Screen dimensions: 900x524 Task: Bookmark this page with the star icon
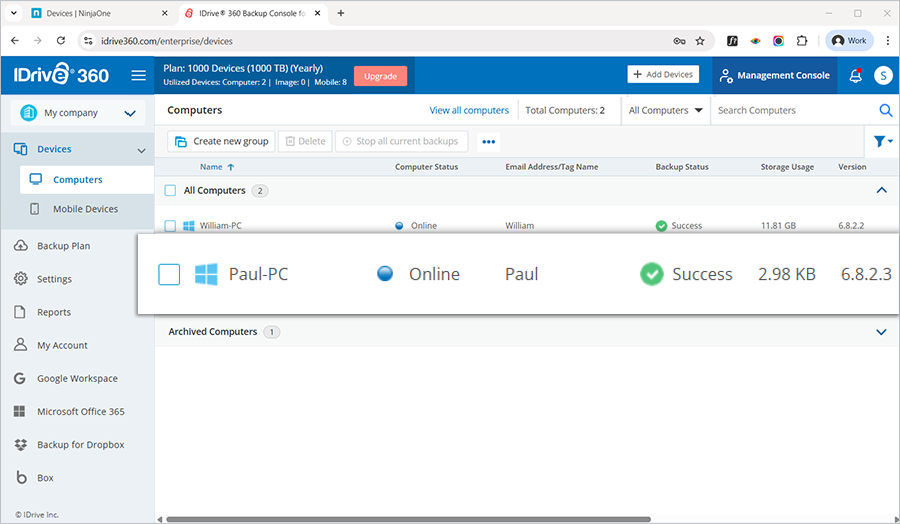[700, 41]
